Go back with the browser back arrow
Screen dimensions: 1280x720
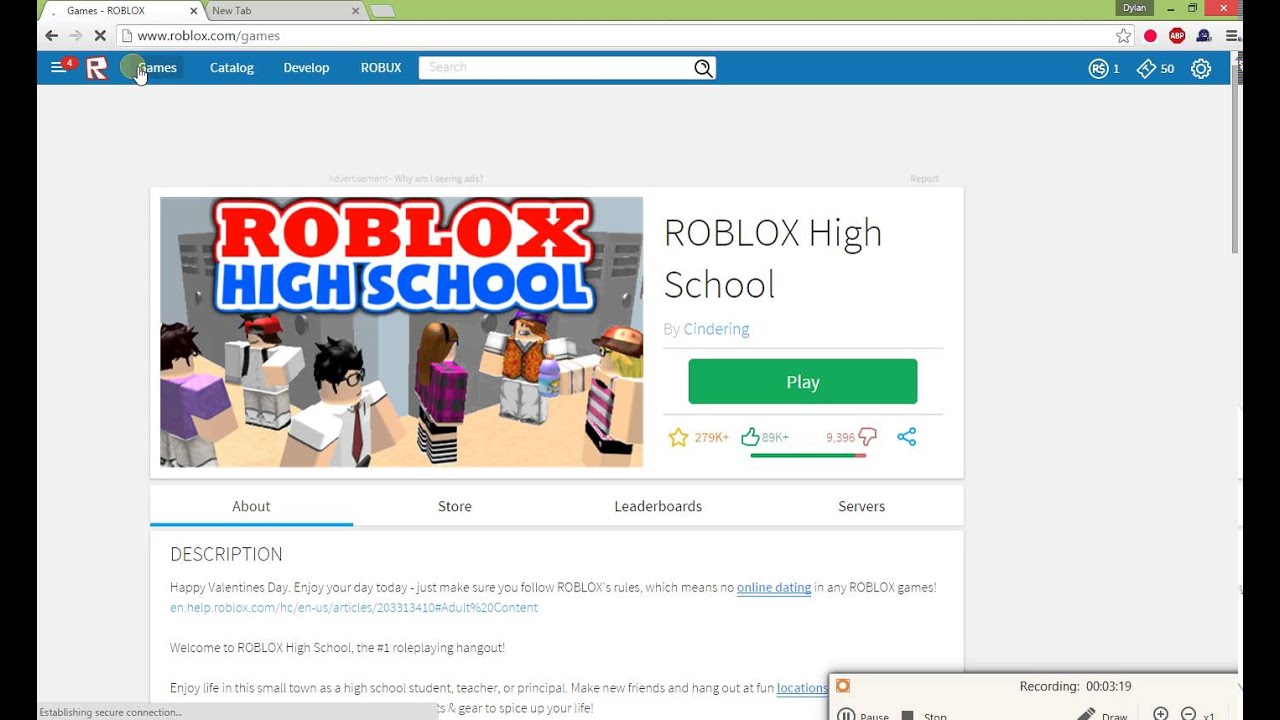click(51, 35)
